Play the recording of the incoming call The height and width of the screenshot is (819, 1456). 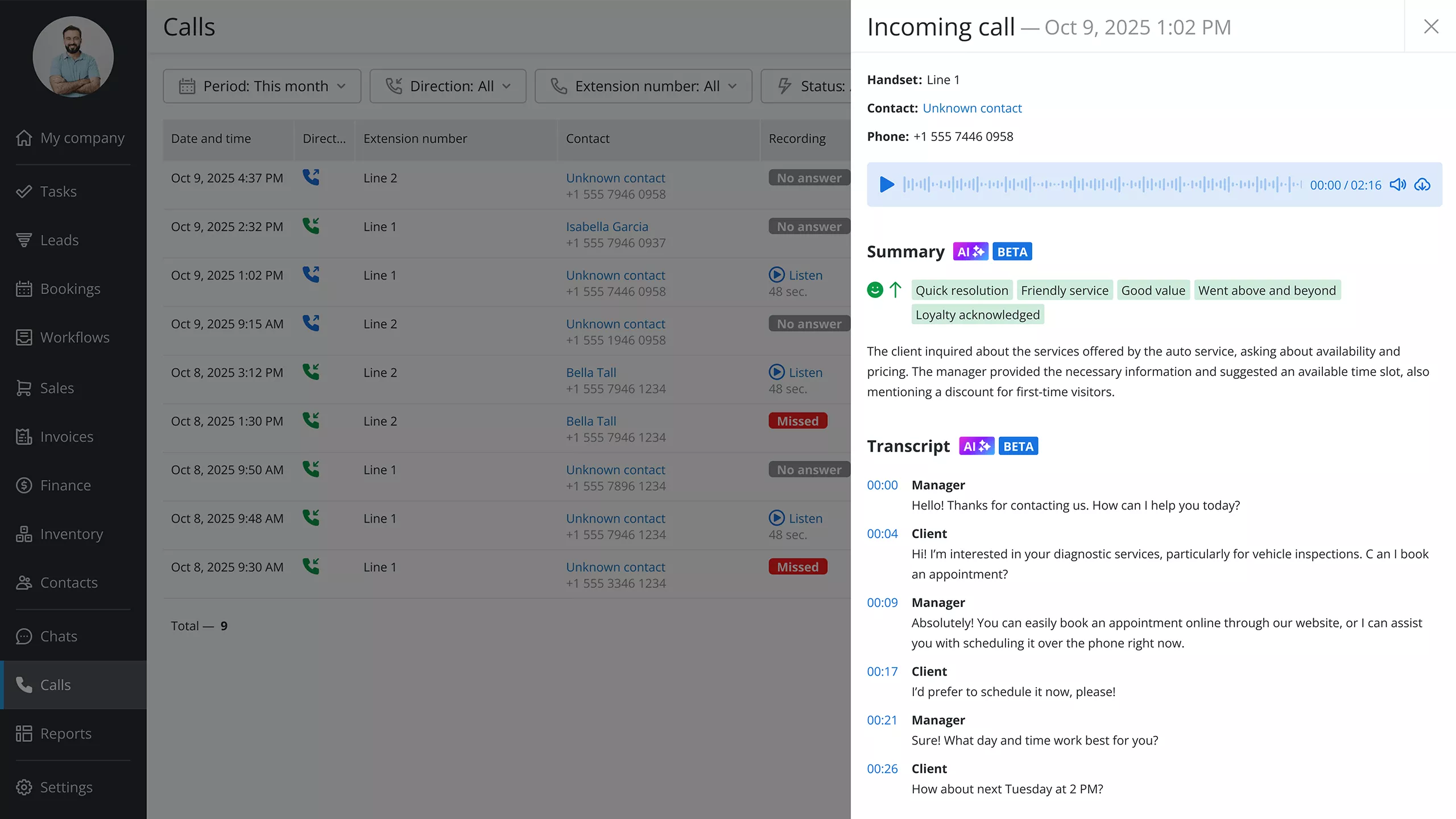(886, 184)
